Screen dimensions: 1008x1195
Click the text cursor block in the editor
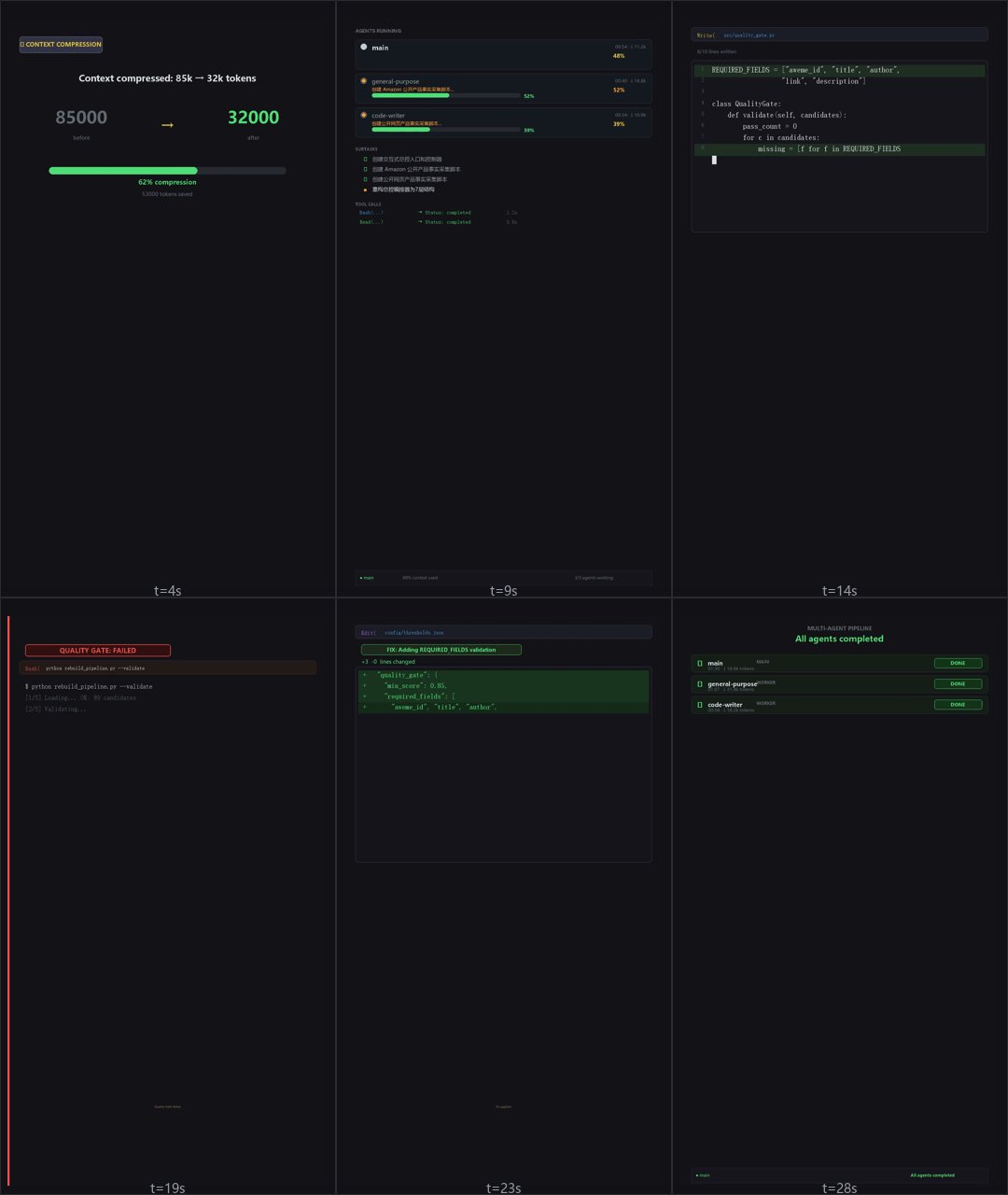tap(714, 161)
